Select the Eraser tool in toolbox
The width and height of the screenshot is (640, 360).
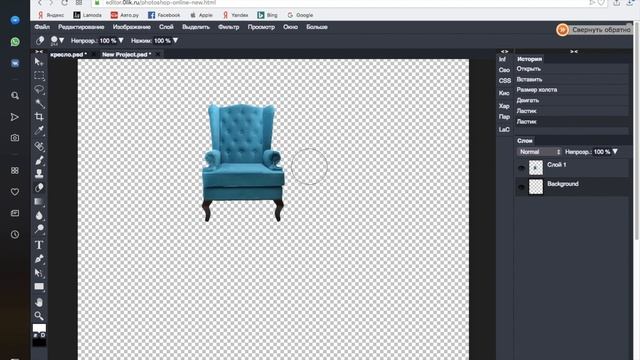[x=39, y=188]
